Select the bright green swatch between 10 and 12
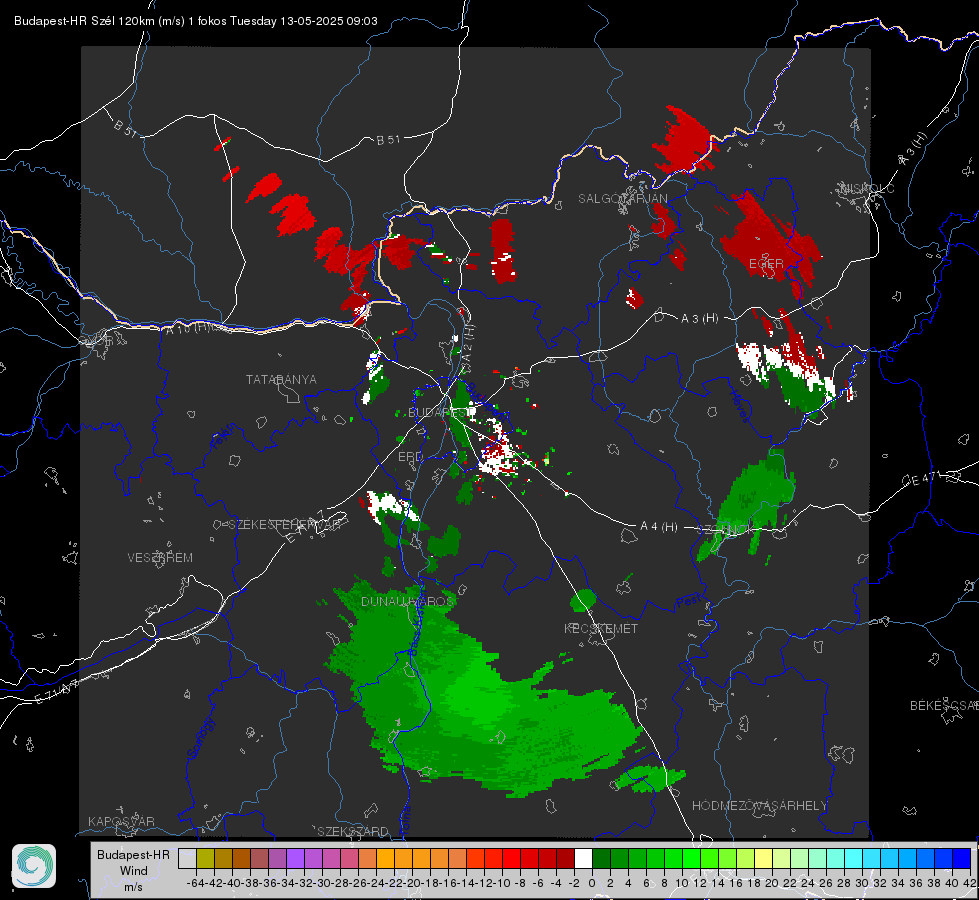 691,859
